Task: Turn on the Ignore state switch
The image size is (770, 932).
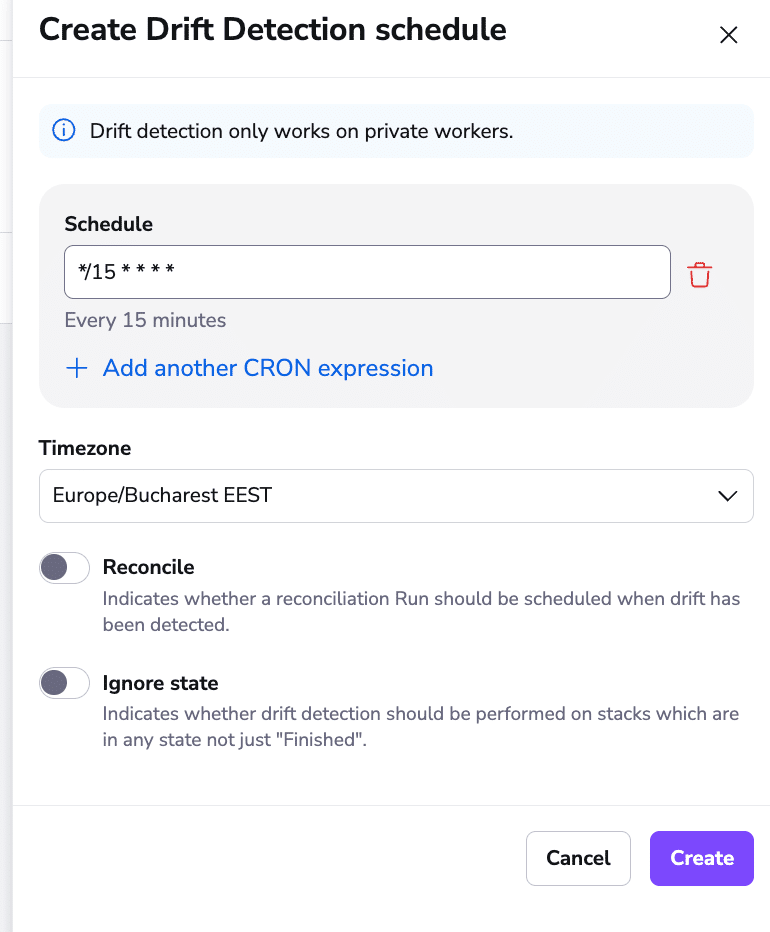Action: click(x=64, y=683)
